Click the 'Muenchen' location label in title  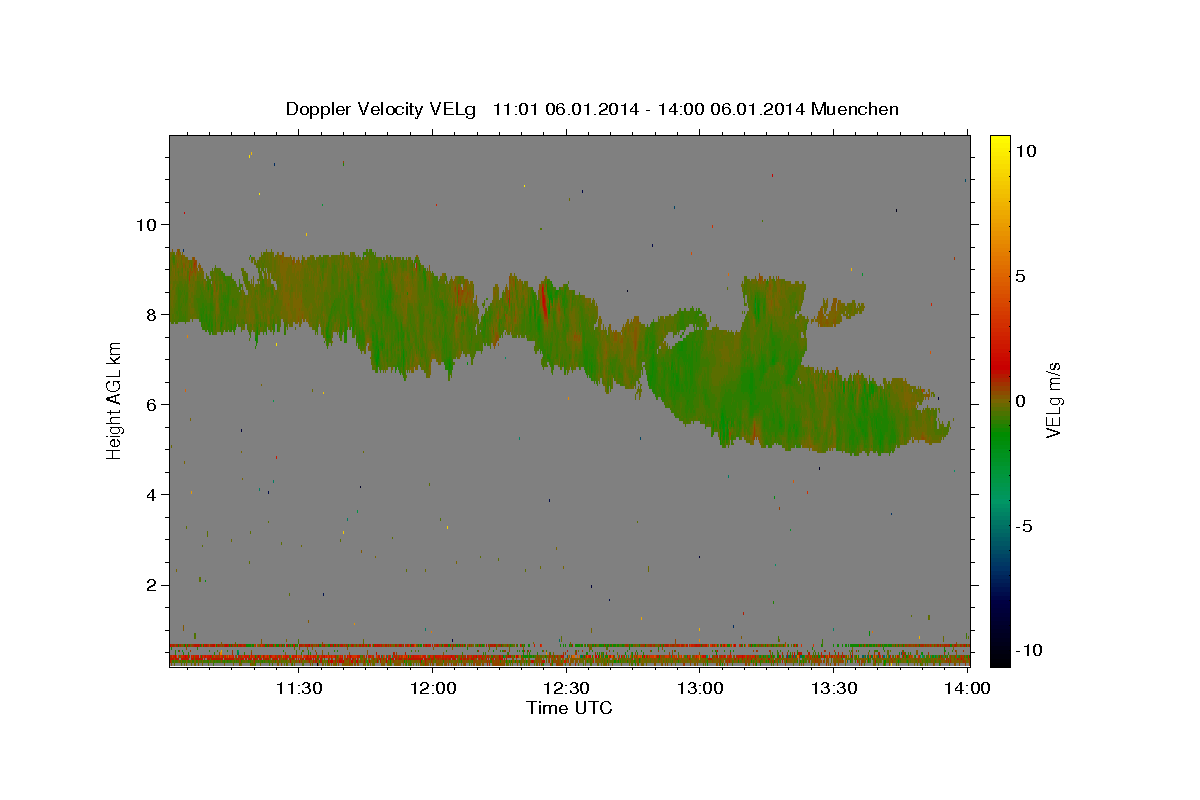(x=855, y=109)
